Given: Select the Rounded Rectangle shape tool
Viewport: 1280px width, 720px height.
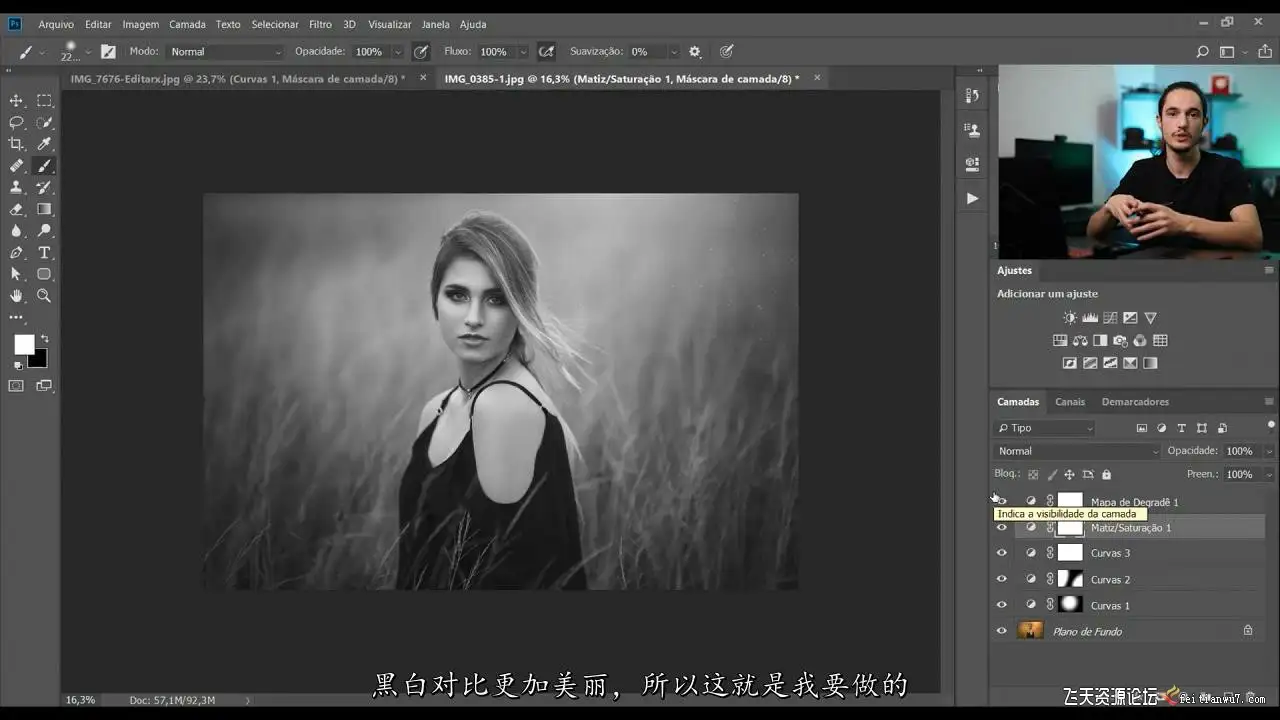Looking at the screenshot, I should point(45,274).
